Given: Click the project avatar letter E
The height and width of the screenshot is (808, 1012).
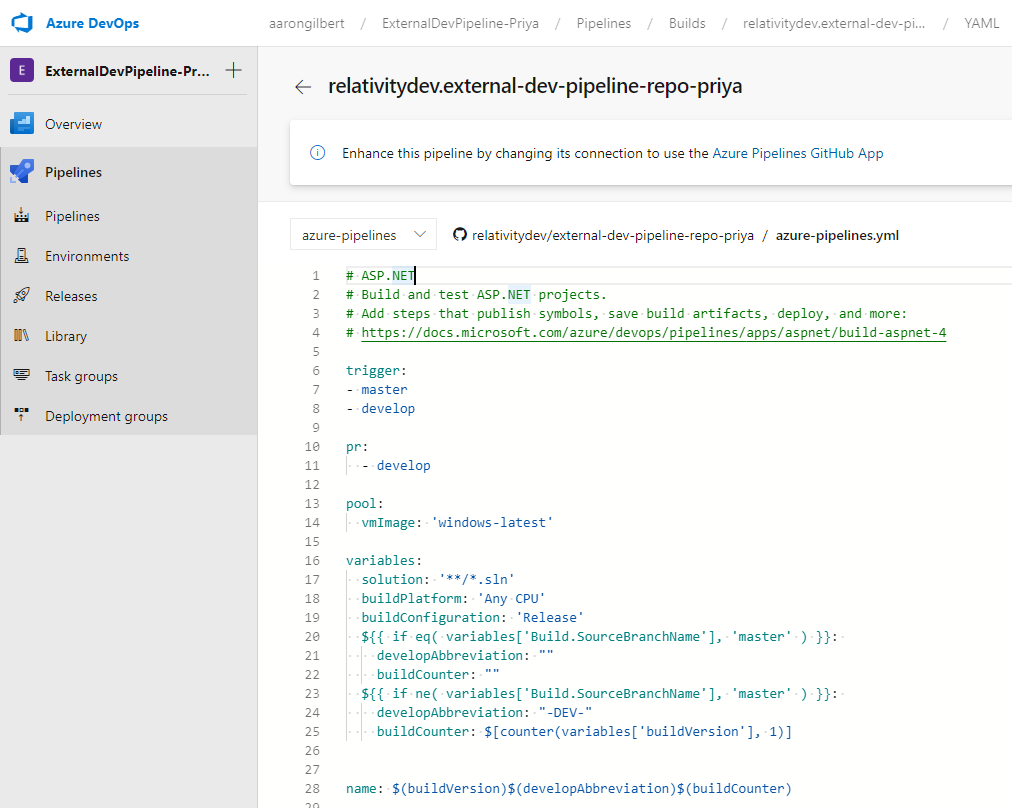Looking at the screenshot, I should (x=22, y=70).
